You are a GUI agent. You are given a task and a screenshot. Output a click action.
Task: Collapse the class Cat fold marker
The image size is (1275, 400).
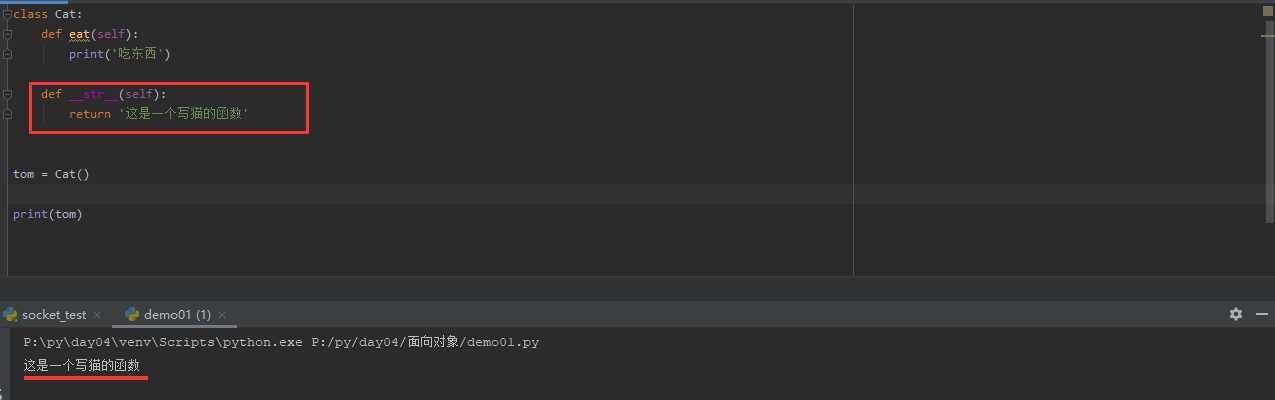pyautogui.click(x=7, y=14)
